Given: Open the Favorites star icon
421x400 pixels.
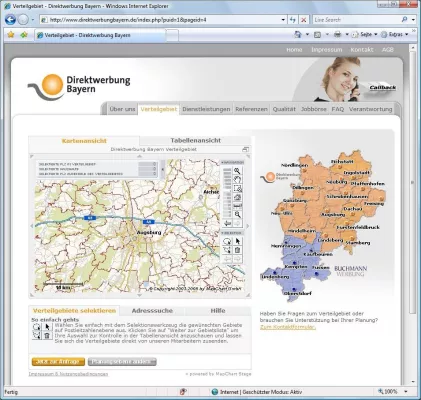Looking at the screenshot, I should 11,35.
